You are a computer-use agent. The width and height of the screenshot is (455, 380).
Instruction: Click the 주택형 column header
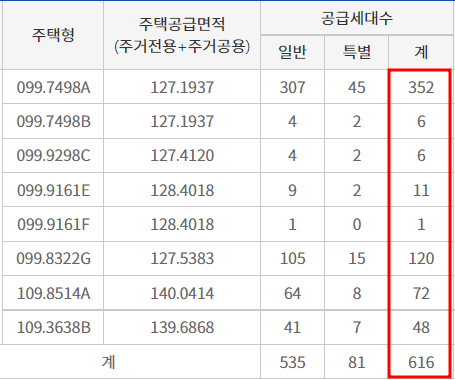[x=53, y=35]
